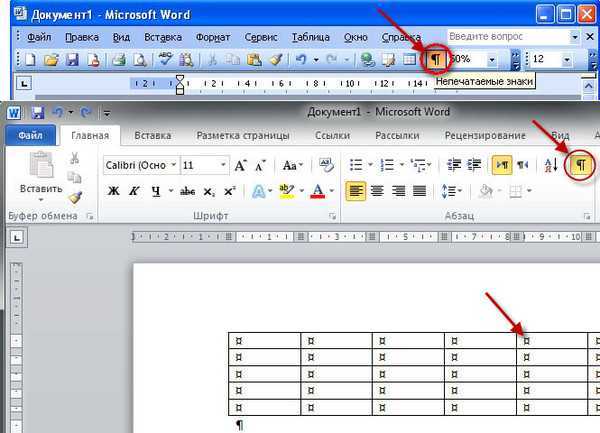Toggle Underline Ч button
Screen dimensions: 600x433
click(x=155, y=190)
